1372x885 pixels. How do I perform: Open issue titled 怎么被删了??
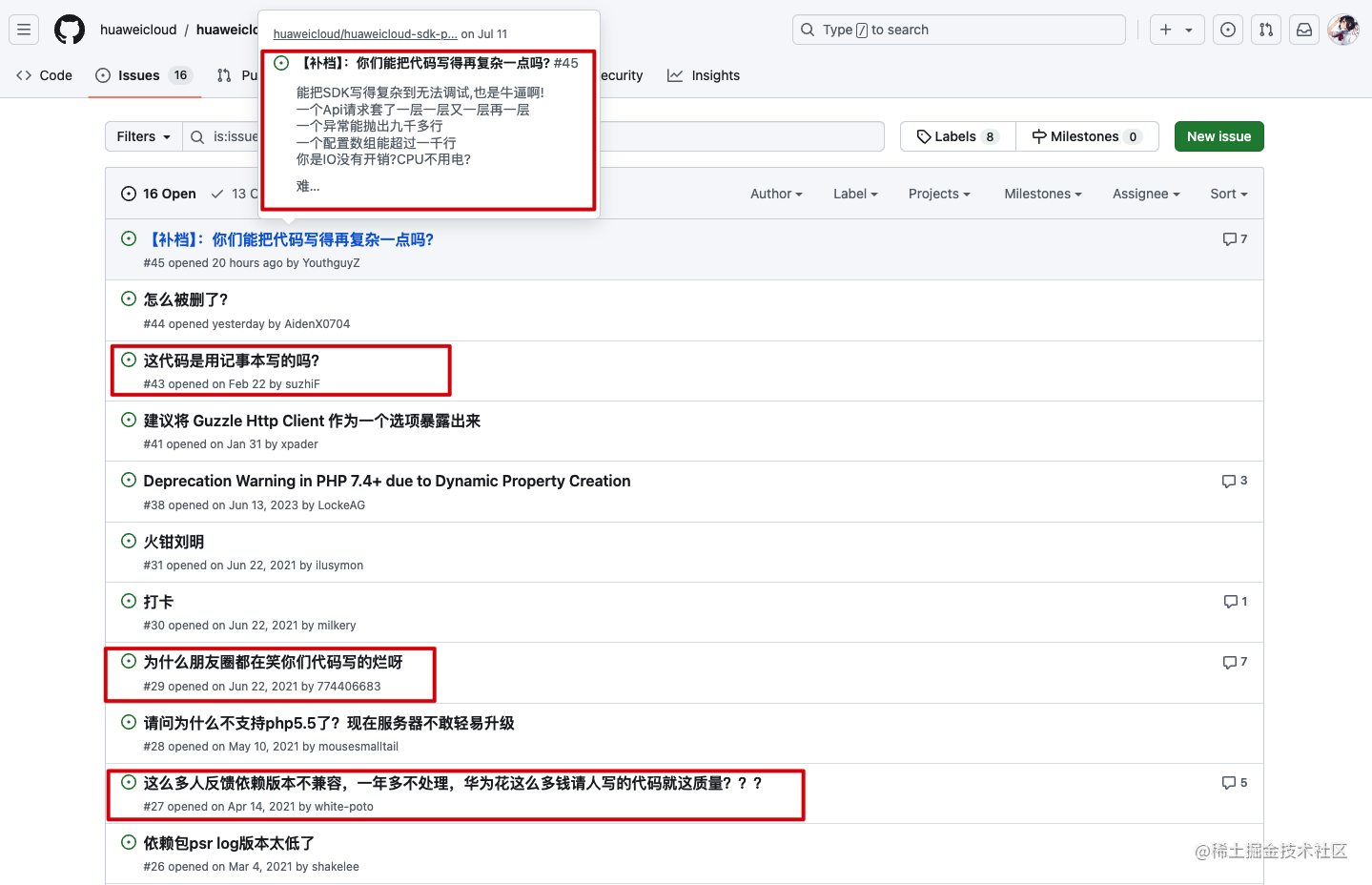coord(186,299)
